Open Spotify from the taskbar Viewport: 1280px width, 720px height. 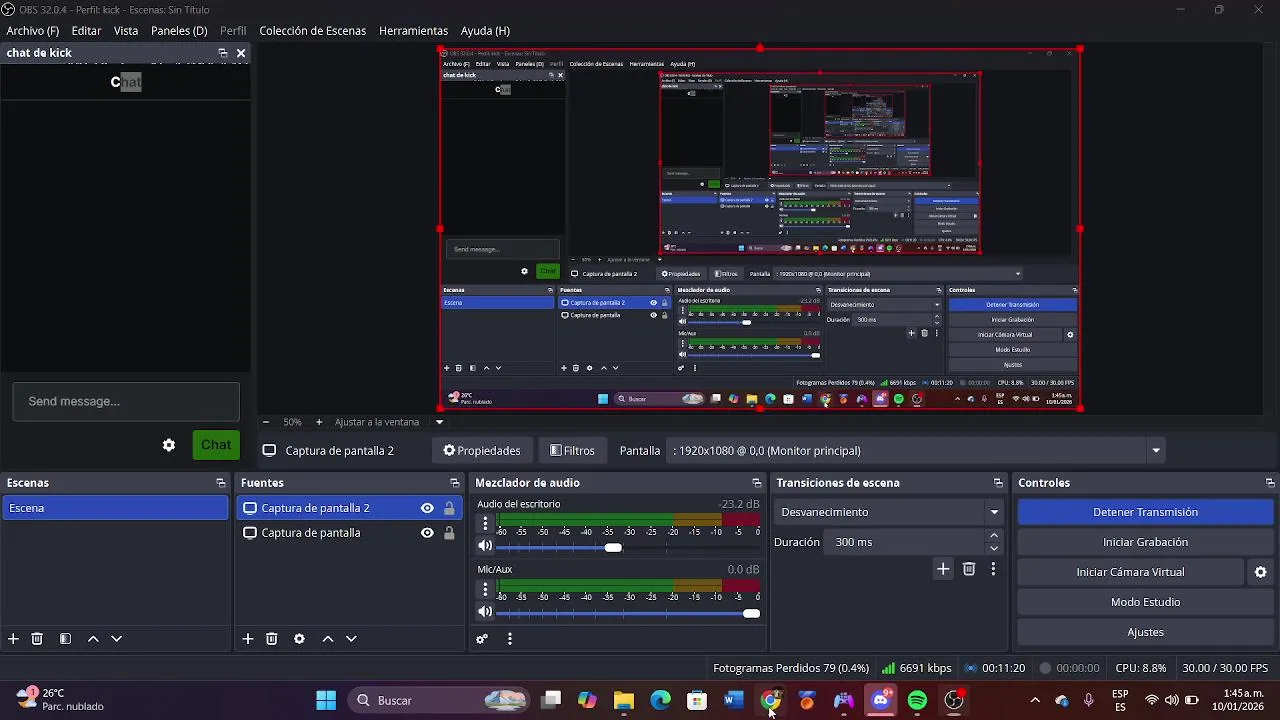click(917, 700)
